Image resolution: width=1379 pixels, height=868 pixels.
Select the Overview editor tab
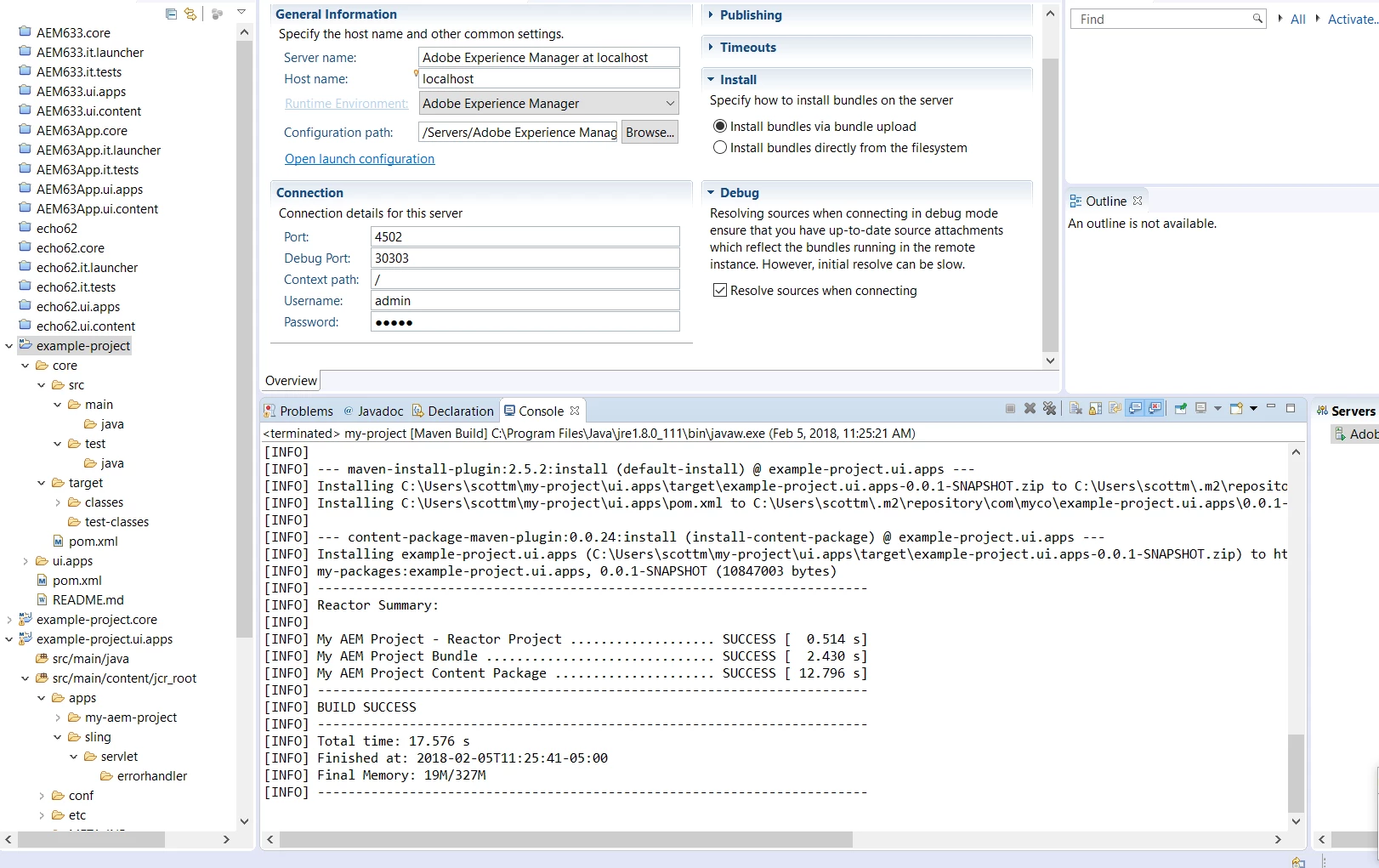tap(291, 381)
